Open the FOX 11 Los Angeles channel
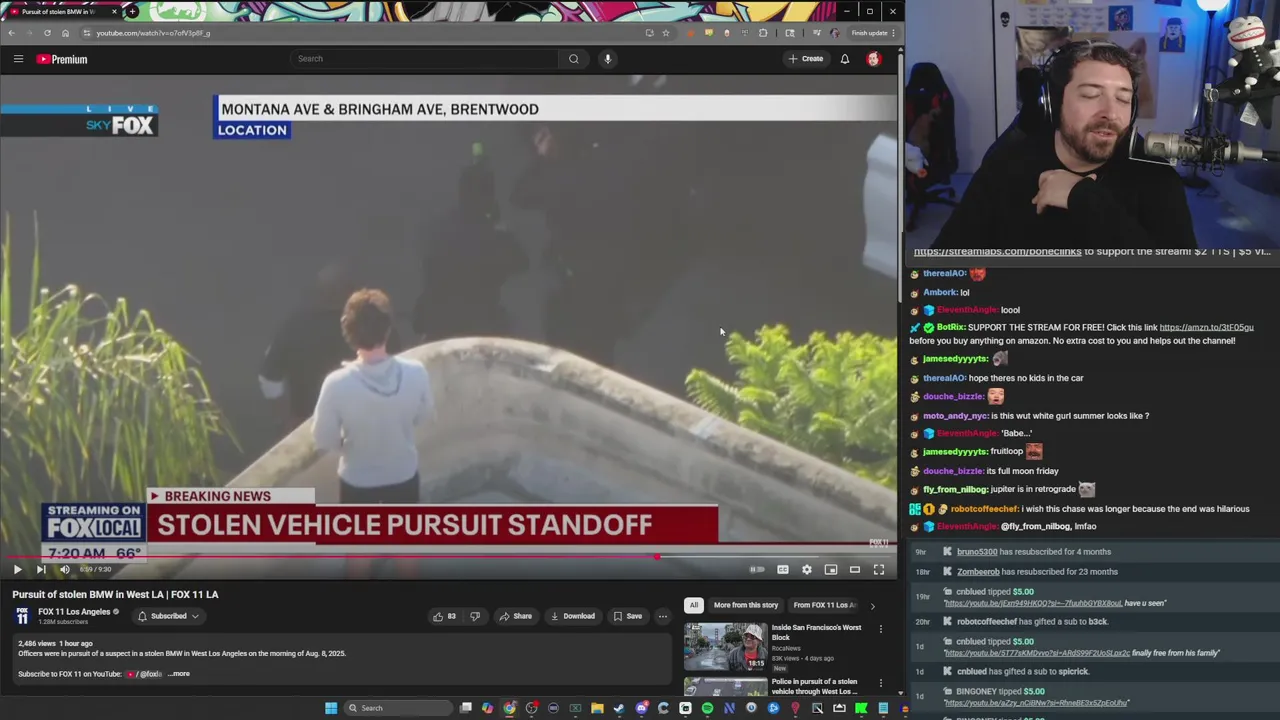The width and height of the screenshot is (1280, 720). click(x=74, y=612)
